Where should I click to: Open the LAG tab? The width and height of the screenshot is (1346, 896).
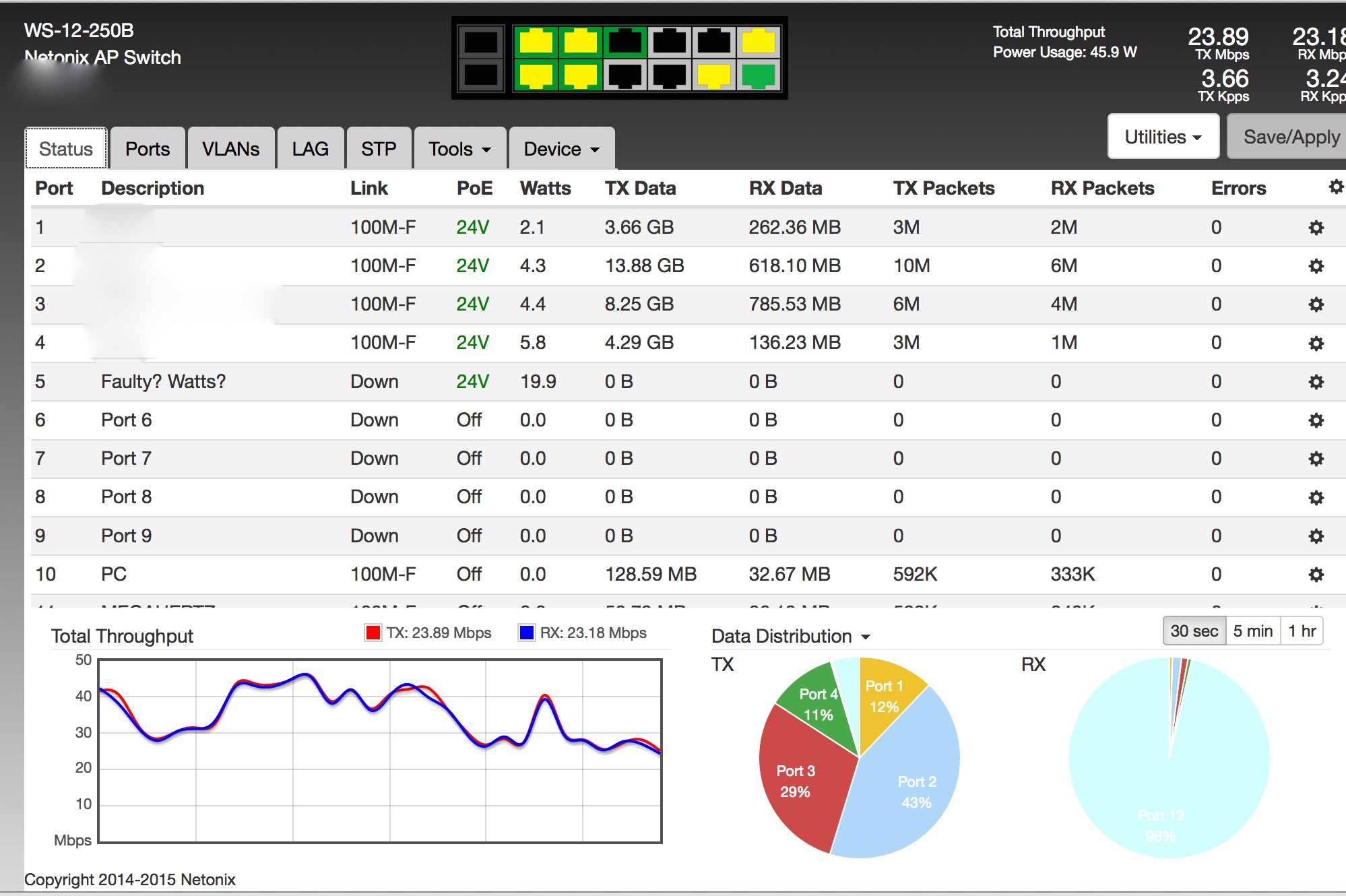point(311,148)
